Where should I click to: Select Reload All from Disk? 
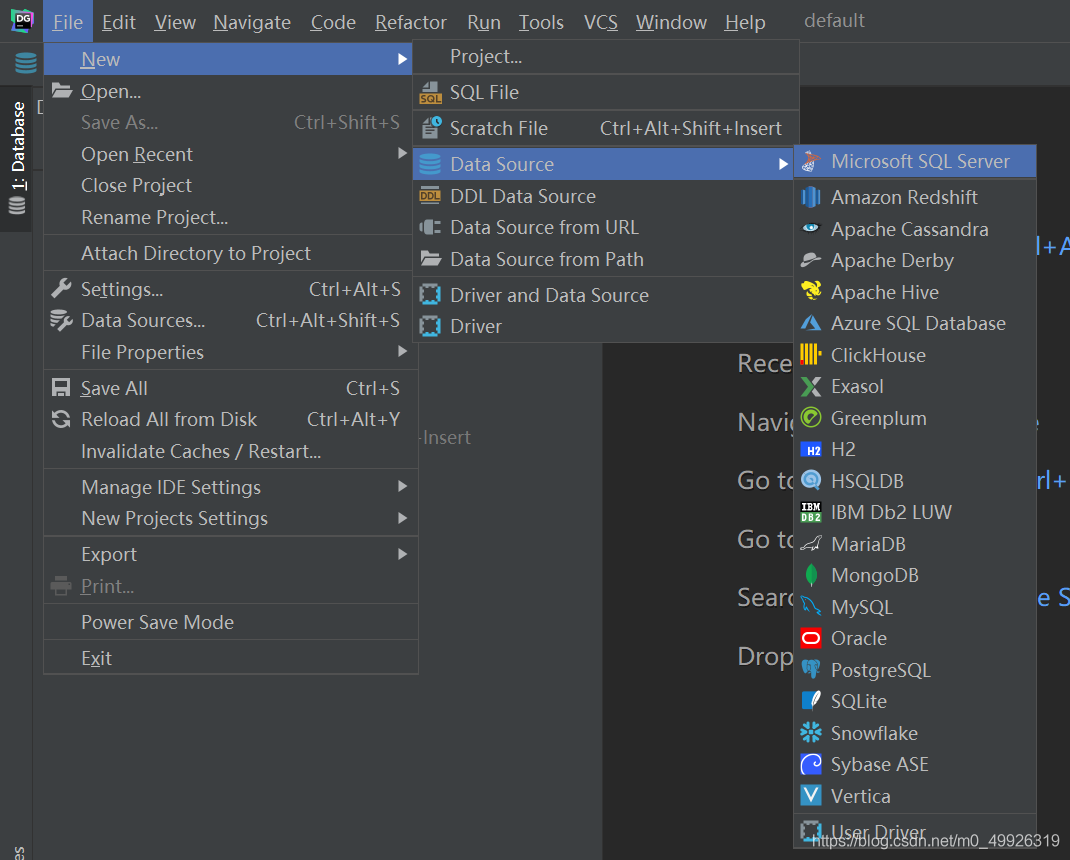click(231, 420)
